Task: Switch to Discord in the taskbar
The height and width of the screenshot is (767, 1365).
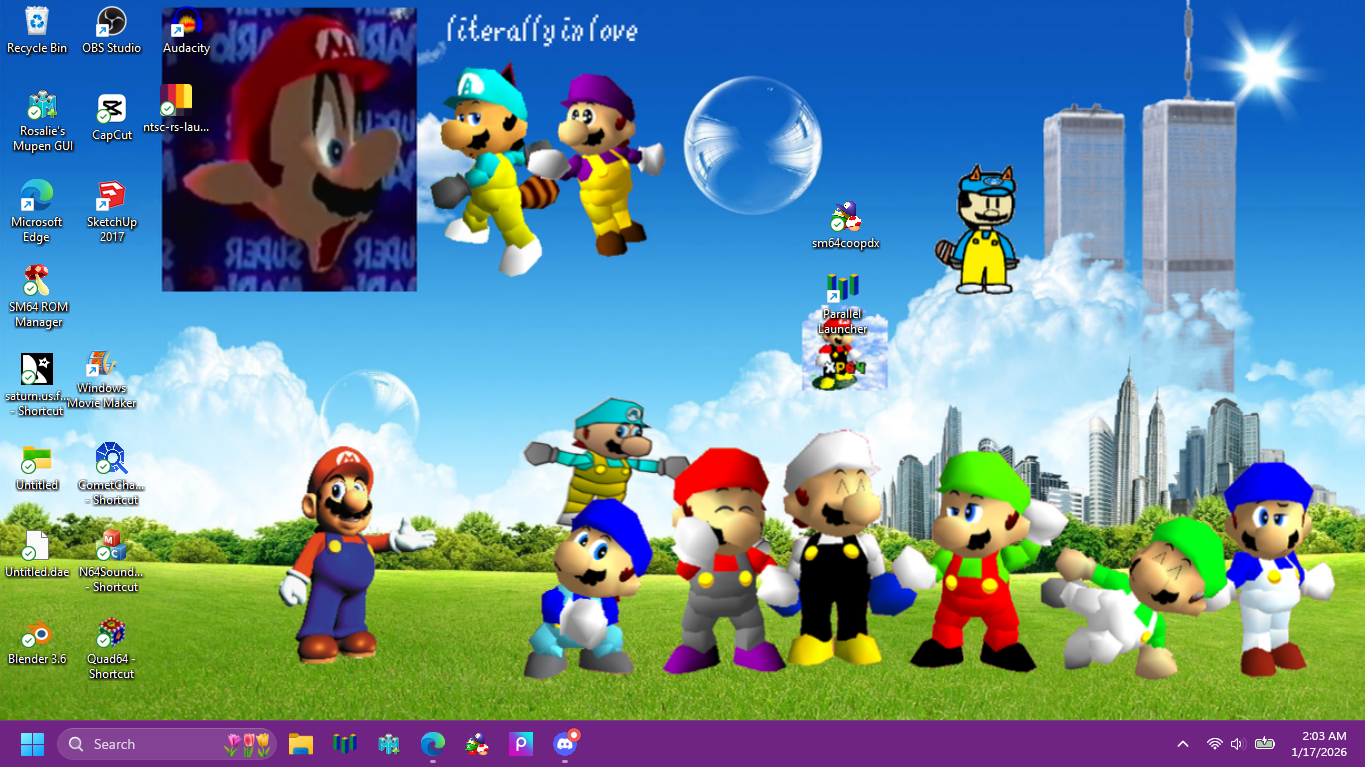Action: point(565,744)
